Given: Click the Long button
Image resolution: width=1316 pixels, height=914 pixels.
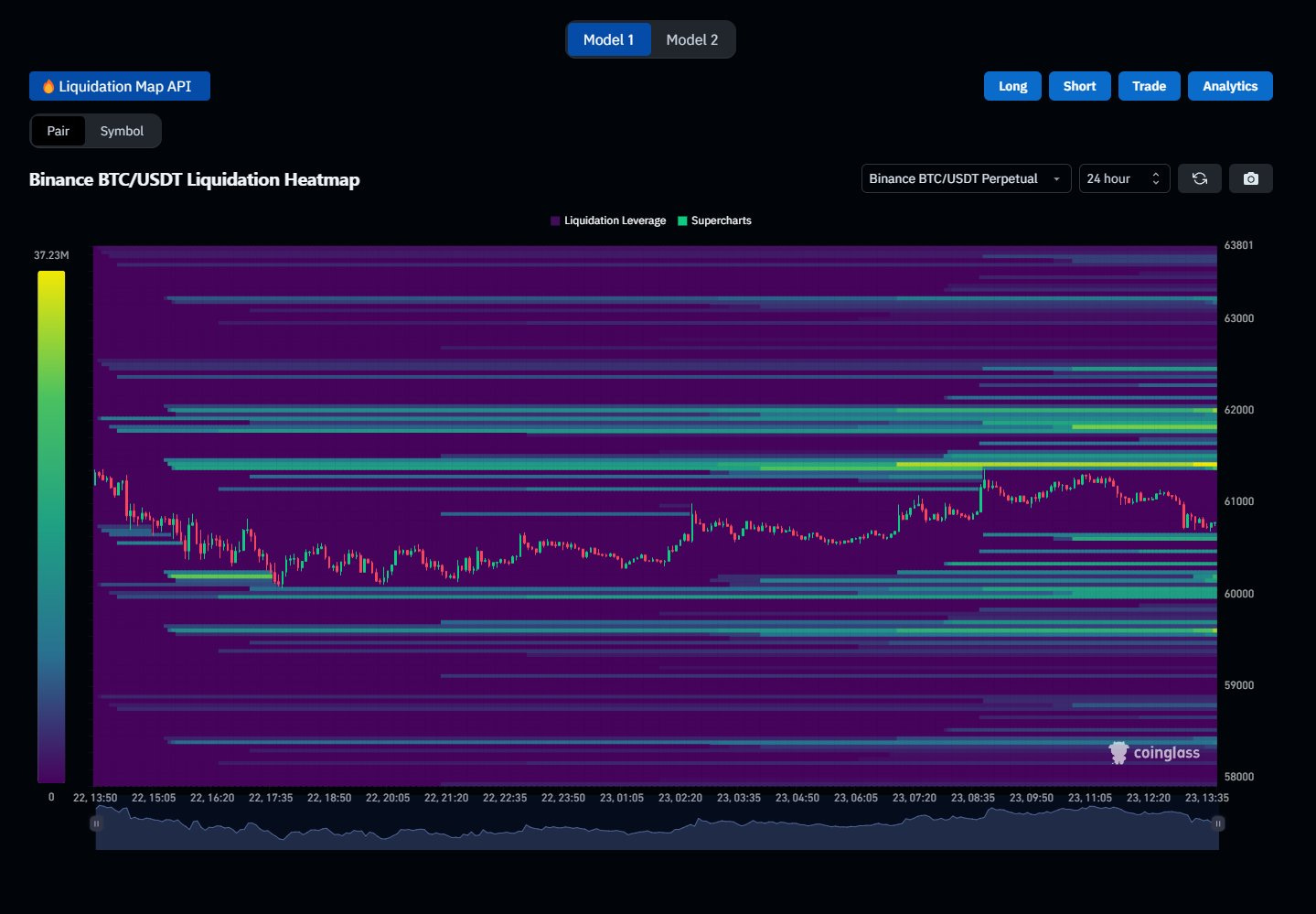Looking at the screenshot, I should 1012,86.
